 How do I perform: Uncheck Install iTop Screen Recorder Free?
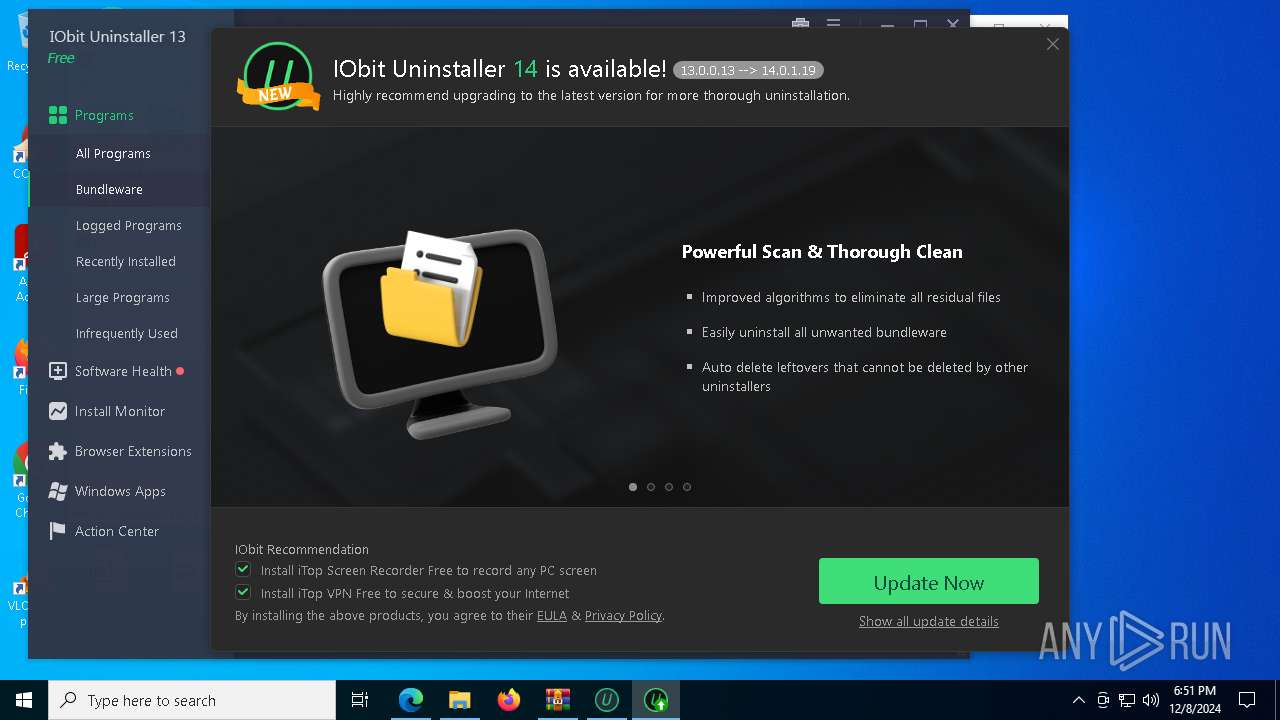tap(243, 569)
